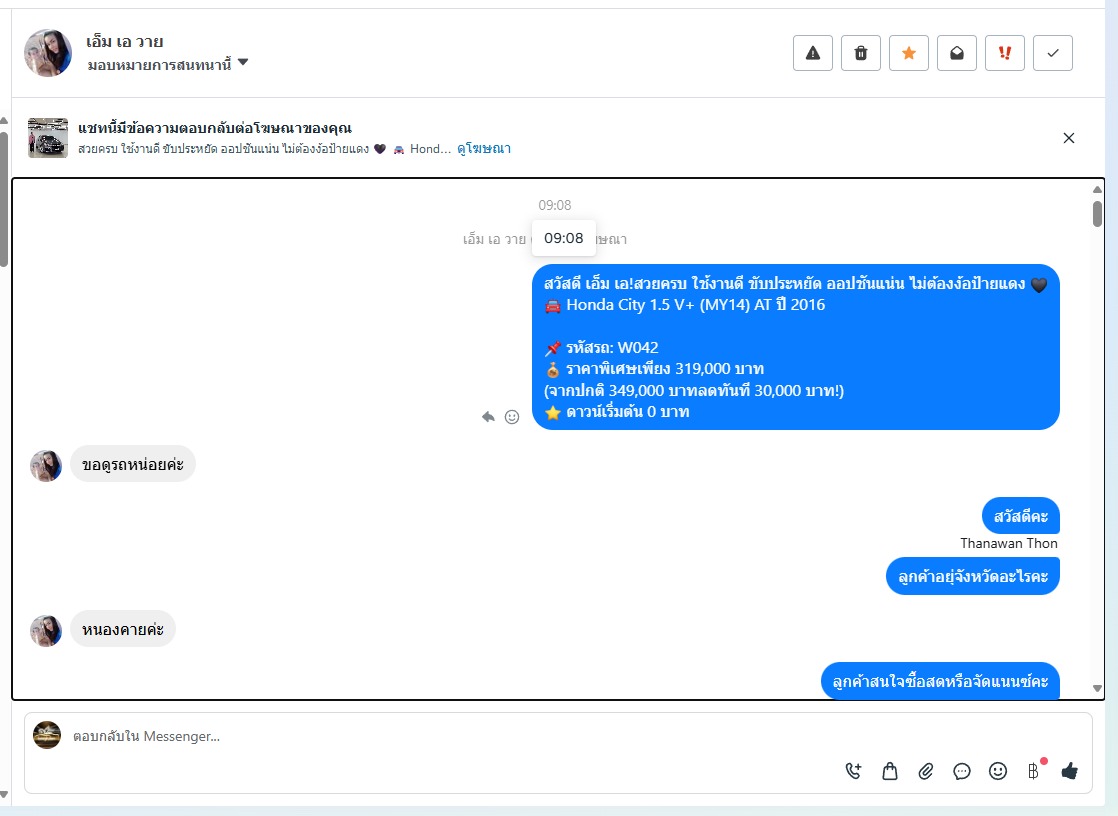Open the emoji picker in composer
The image size is (1118, 816).
tap(998, 771)
